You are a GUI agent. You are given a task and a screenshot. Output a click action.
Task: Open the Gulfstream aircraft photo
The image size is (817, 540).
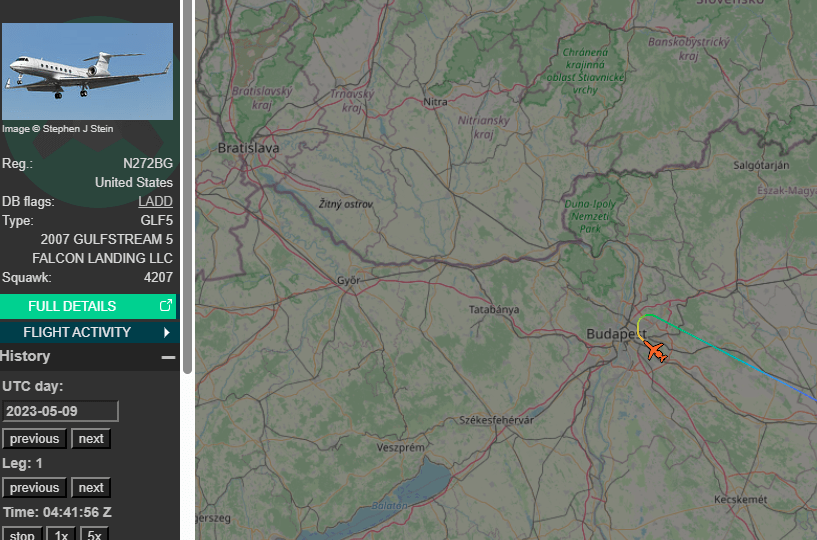pyautogui.click(x=88, y=71)
